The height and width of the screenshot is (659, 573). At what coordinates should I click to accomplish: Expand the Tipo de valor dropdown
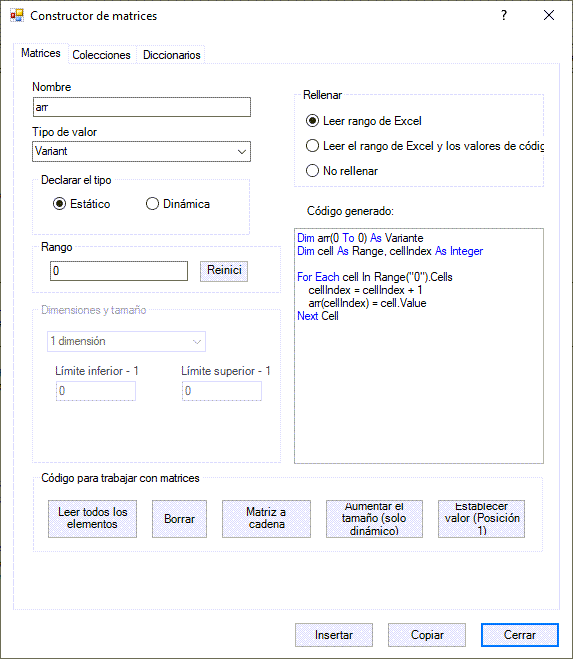141,152
